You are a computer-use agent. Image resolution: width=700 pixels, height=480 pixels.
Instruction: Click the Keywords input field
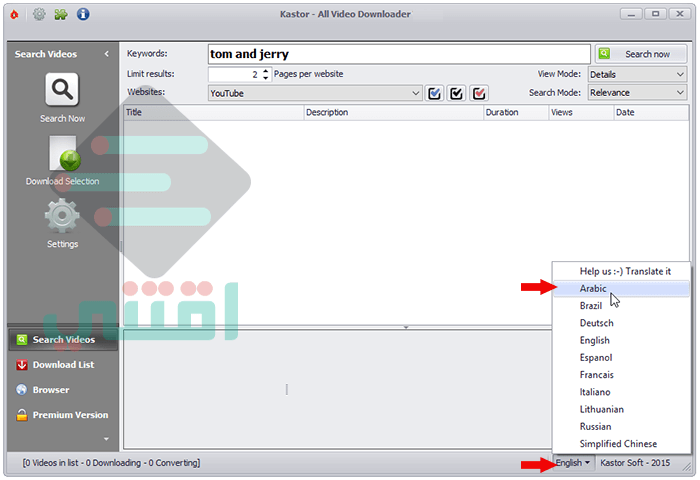click(x=399, y=54)
